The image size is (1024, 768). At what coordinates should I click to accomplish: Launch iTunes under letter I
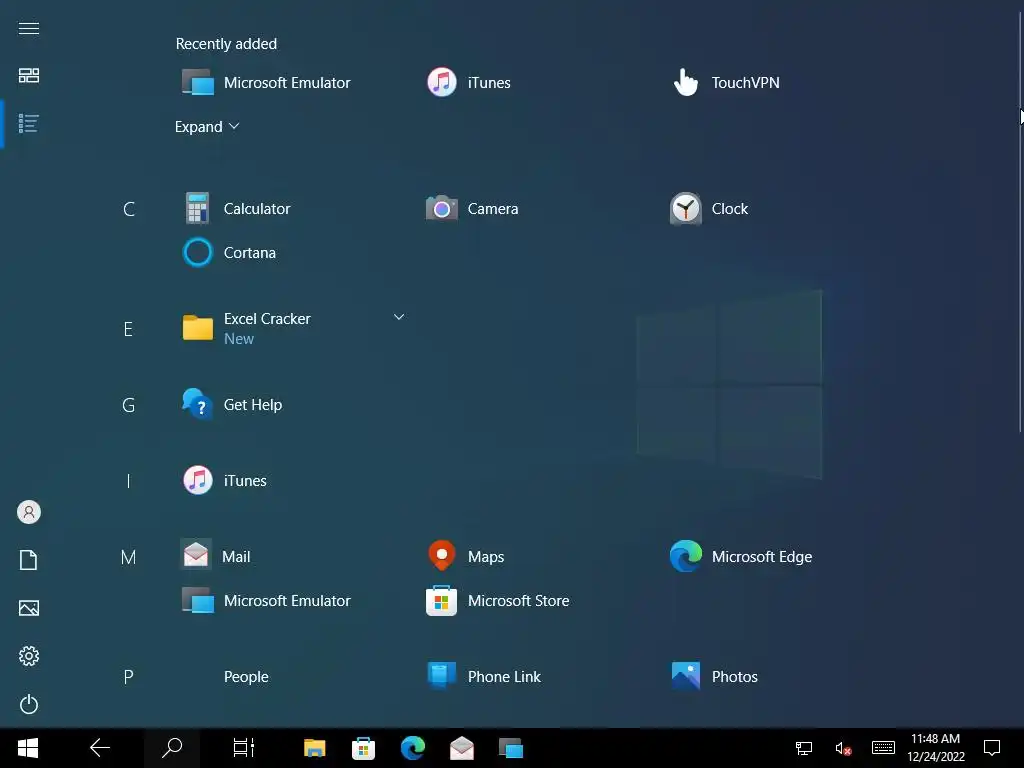tap(225, 481)
